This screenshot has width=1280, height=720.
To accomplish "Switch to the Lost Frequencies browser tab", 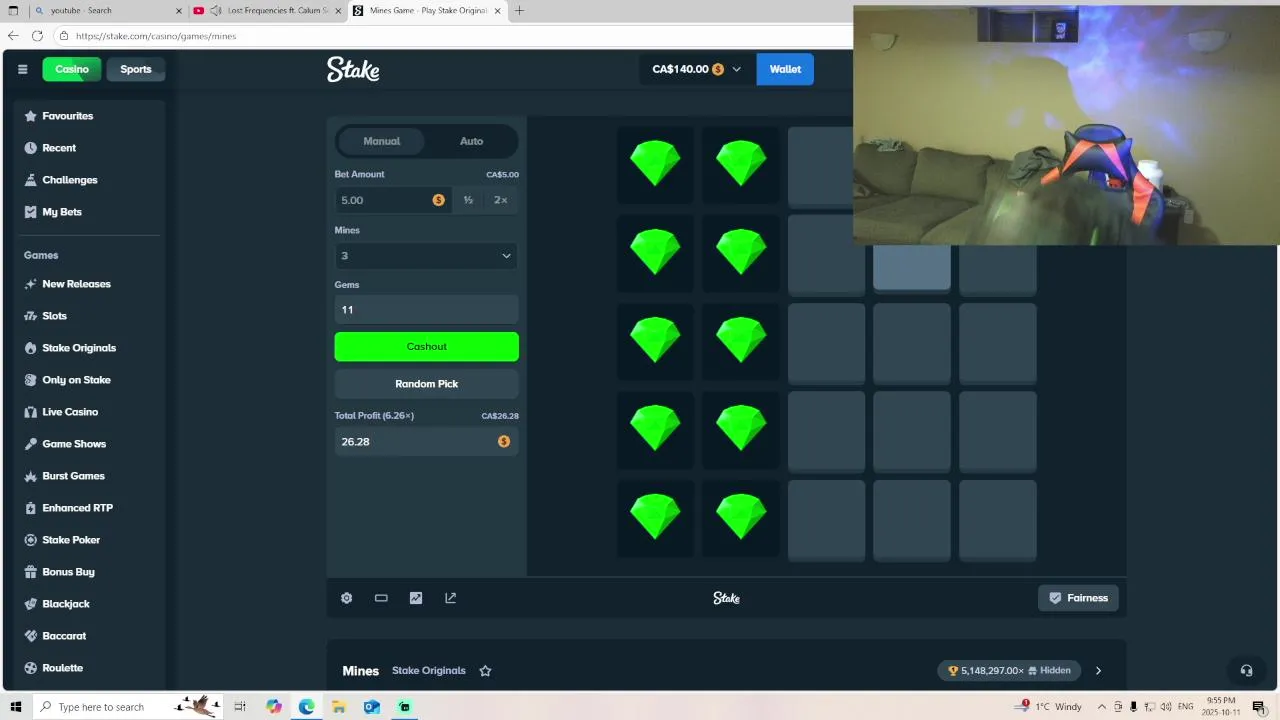I will (x=267, y=10).
